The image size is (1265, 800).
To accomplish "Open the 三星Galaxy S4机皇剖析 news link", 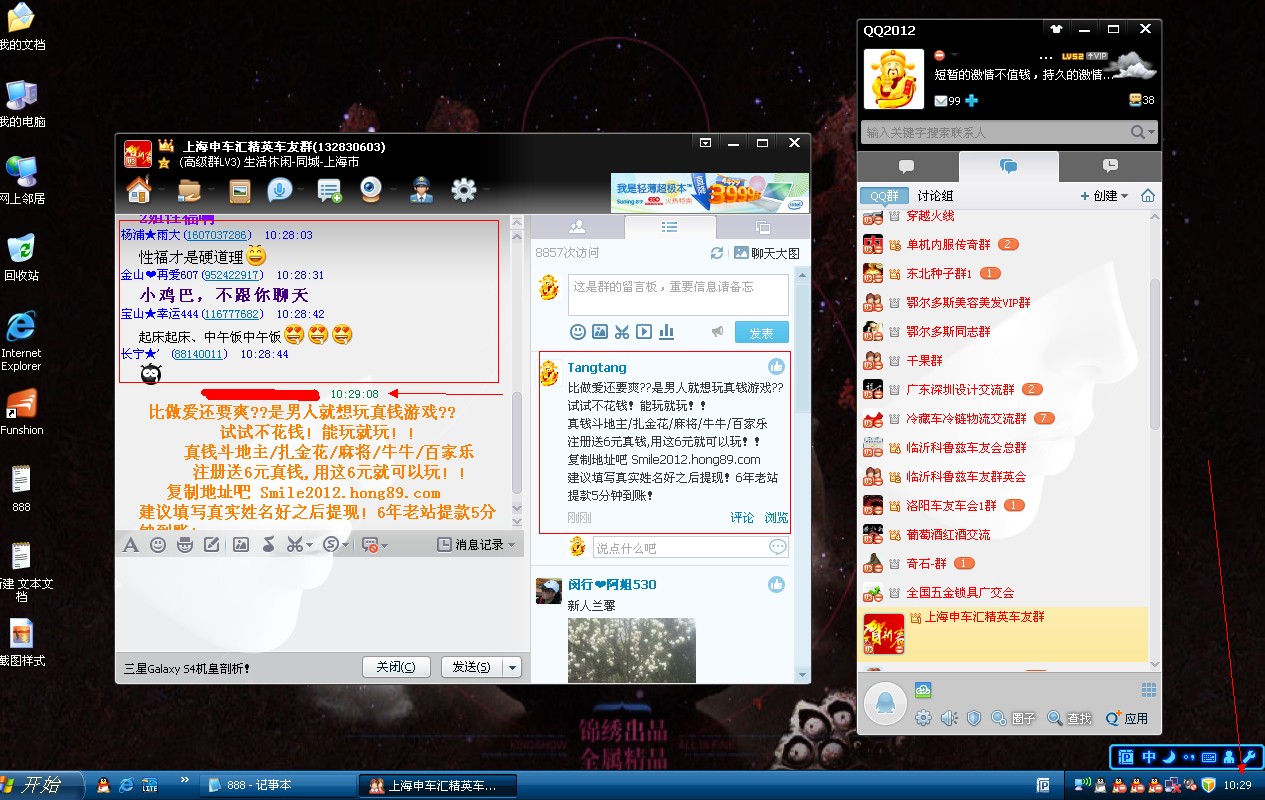I will click(187, 668).
